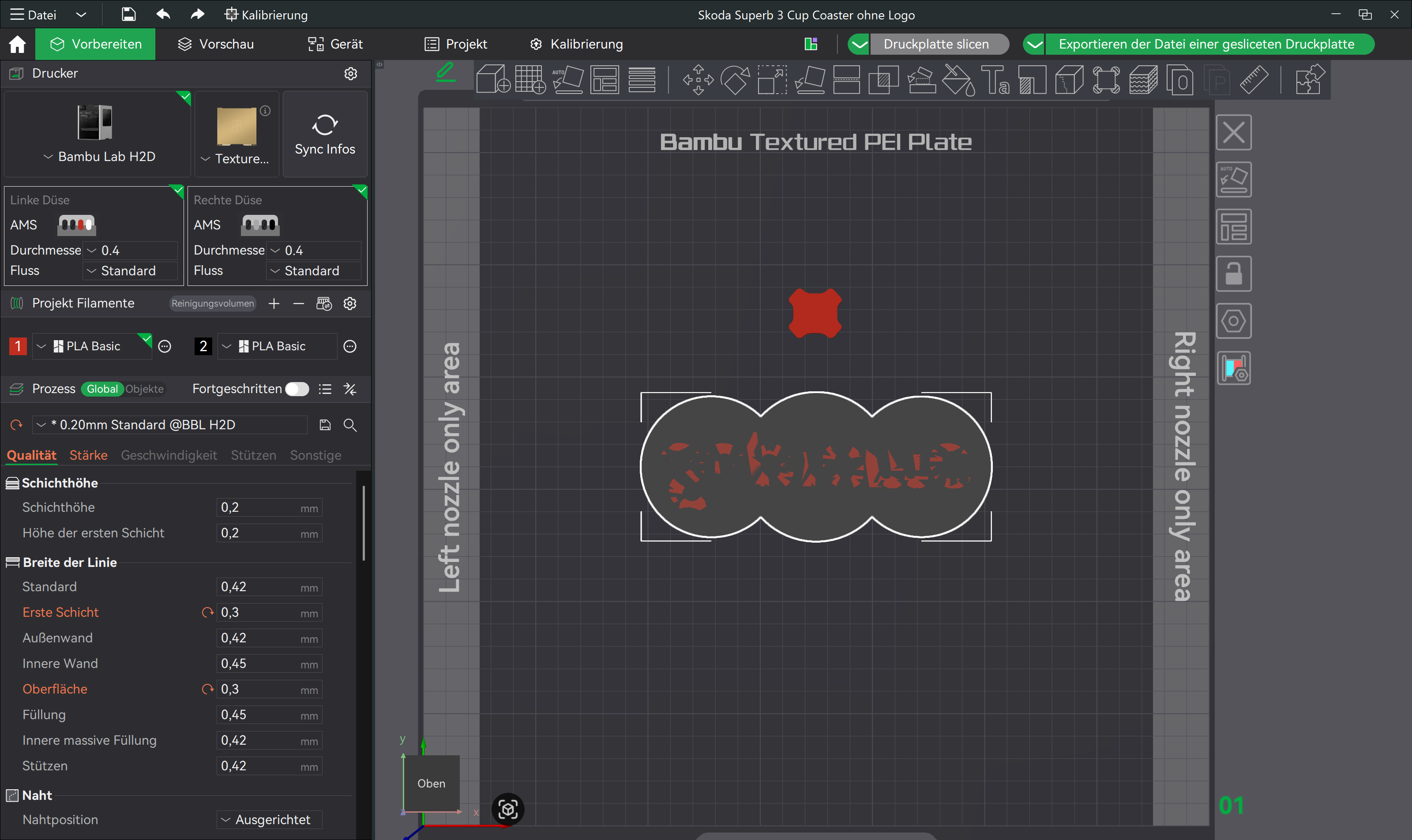Remove a filament with the minus icon

298,304
